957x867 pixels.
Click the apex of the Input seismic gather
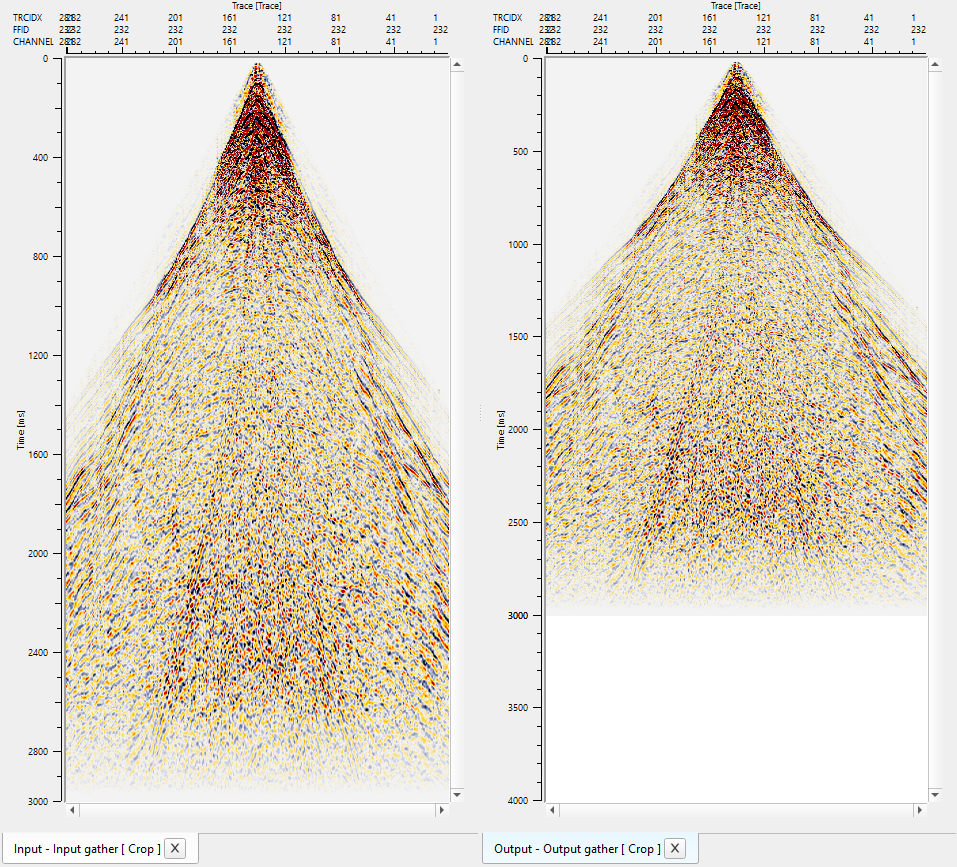coord(257,65)
